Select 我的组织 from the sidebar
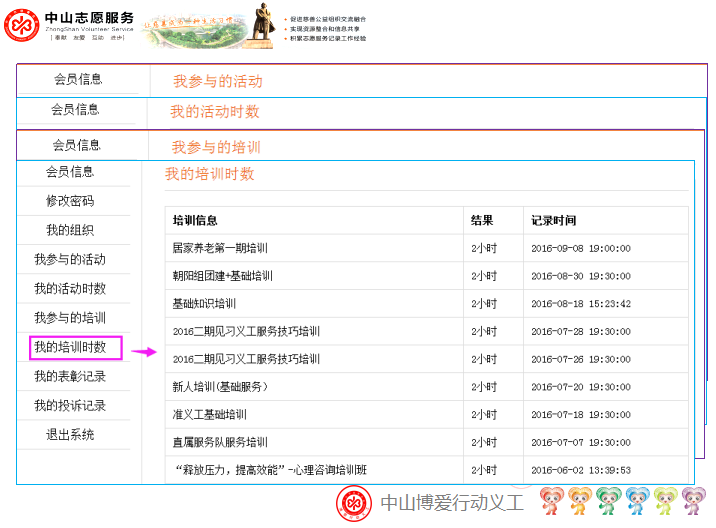Image resolution: width=716 pixels, height=528 pixels. pos(70,230)
